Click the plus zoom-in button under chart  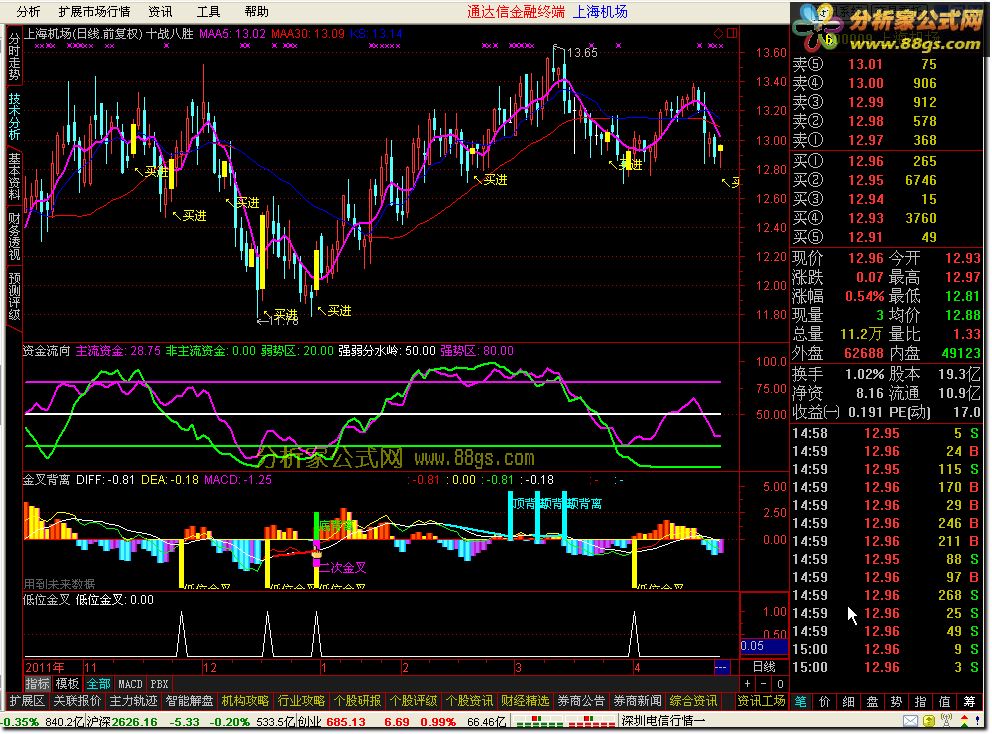[748, 684]
